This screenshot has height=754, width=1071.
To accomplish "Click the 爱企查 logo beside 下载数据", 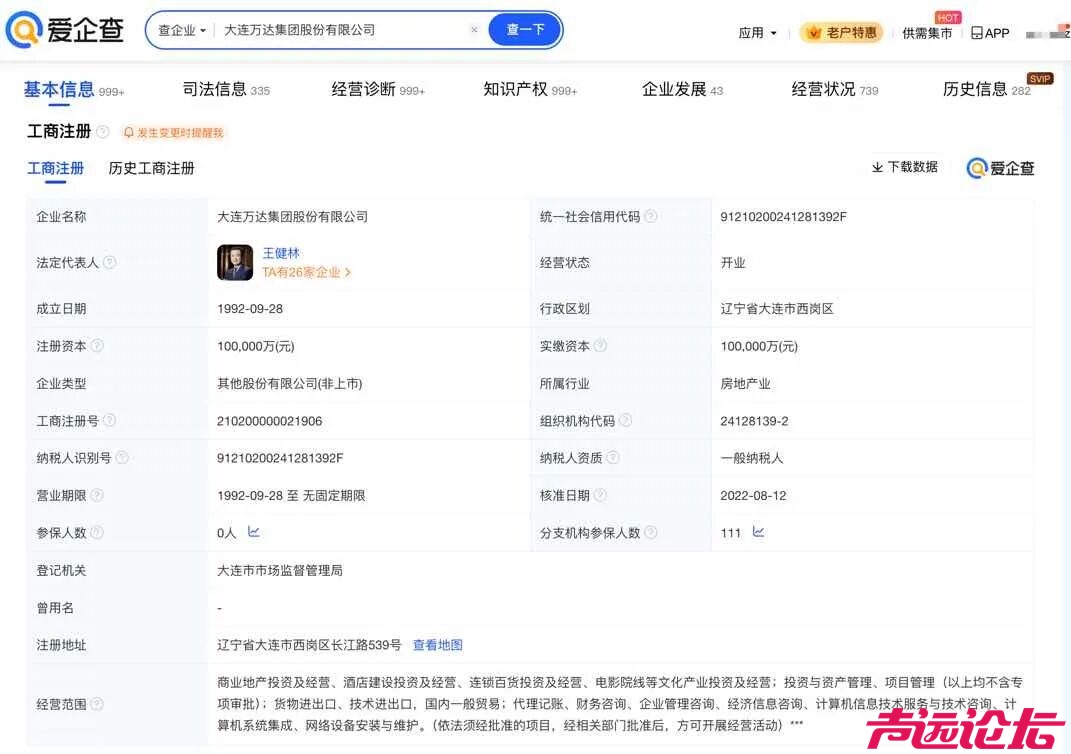I will pyautogui.click(x=1001, y=168).
